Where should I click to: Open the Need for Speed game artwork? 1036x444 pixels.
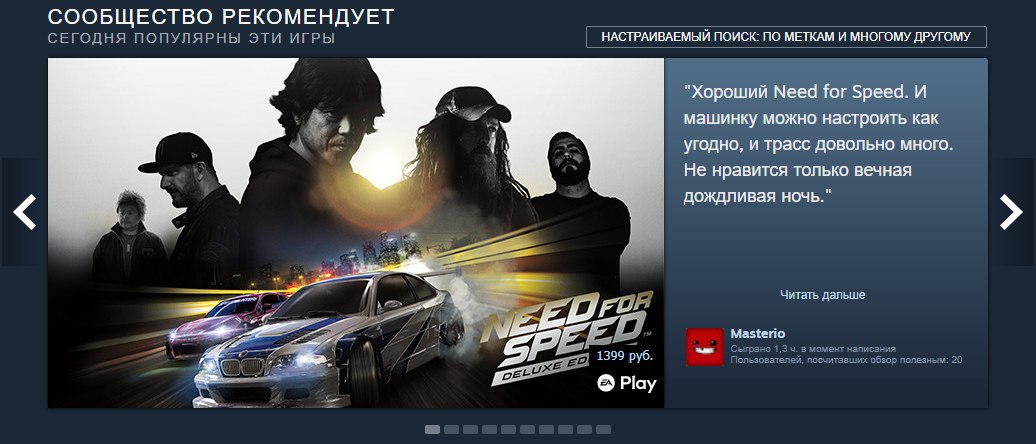tap(356, 233)
